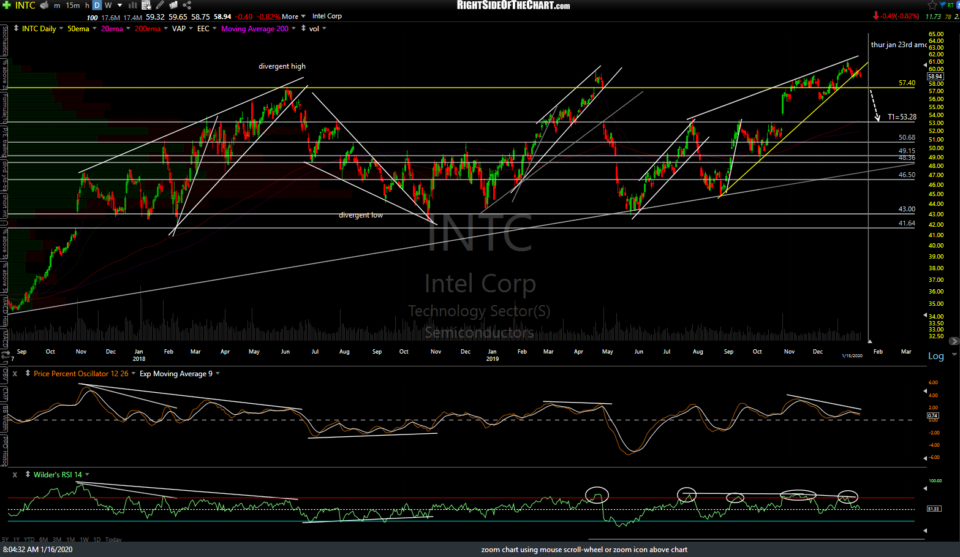This screenshot has height=557, width=960.
Task: Click the 'divergent high' annotation text
Action: pyautogui.click(x=282, y=66)
